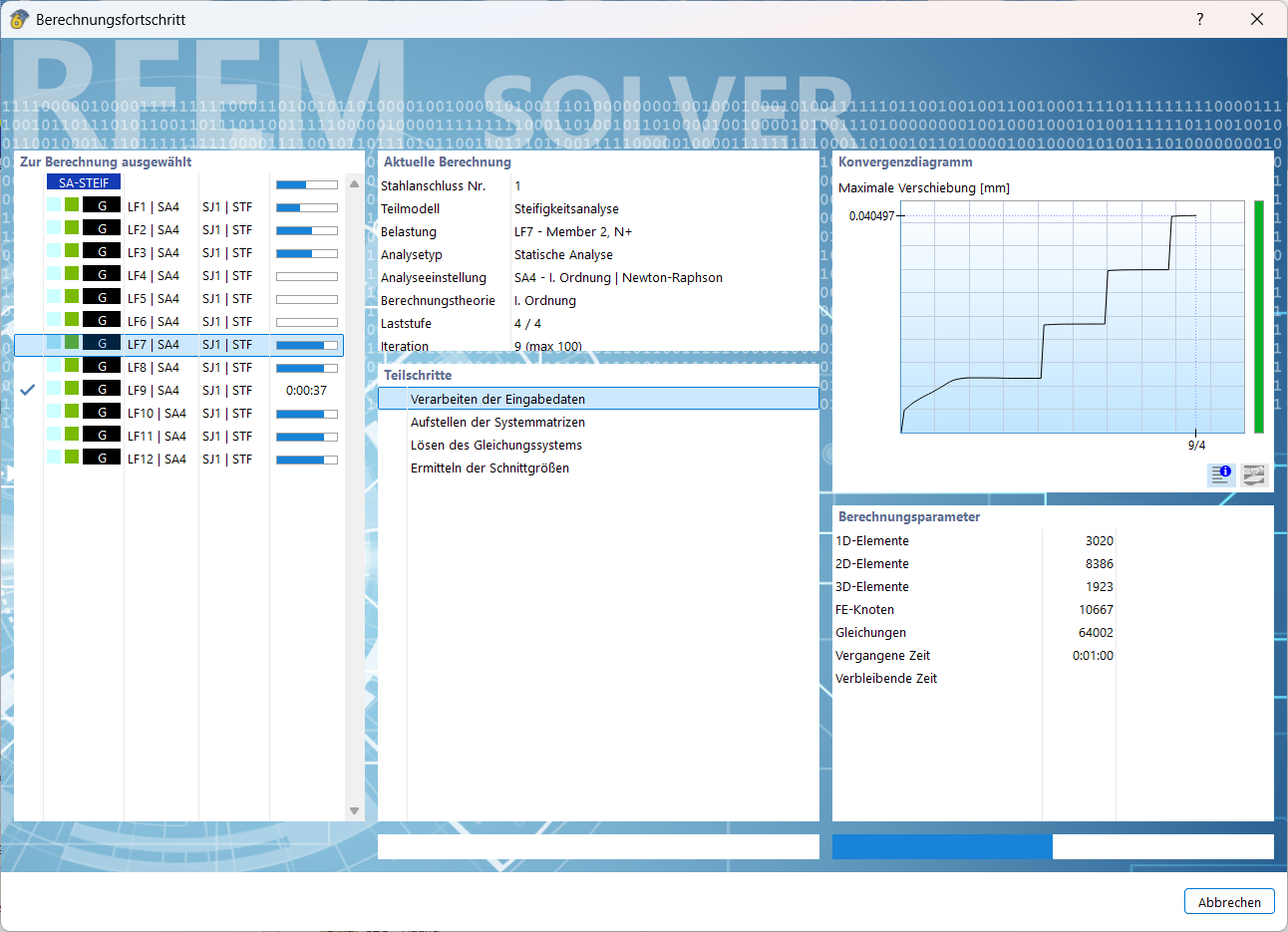Click the RFEM logo in the title bar
The height and width of the screenshot is (932, 1288).
(x=17, y=18)
